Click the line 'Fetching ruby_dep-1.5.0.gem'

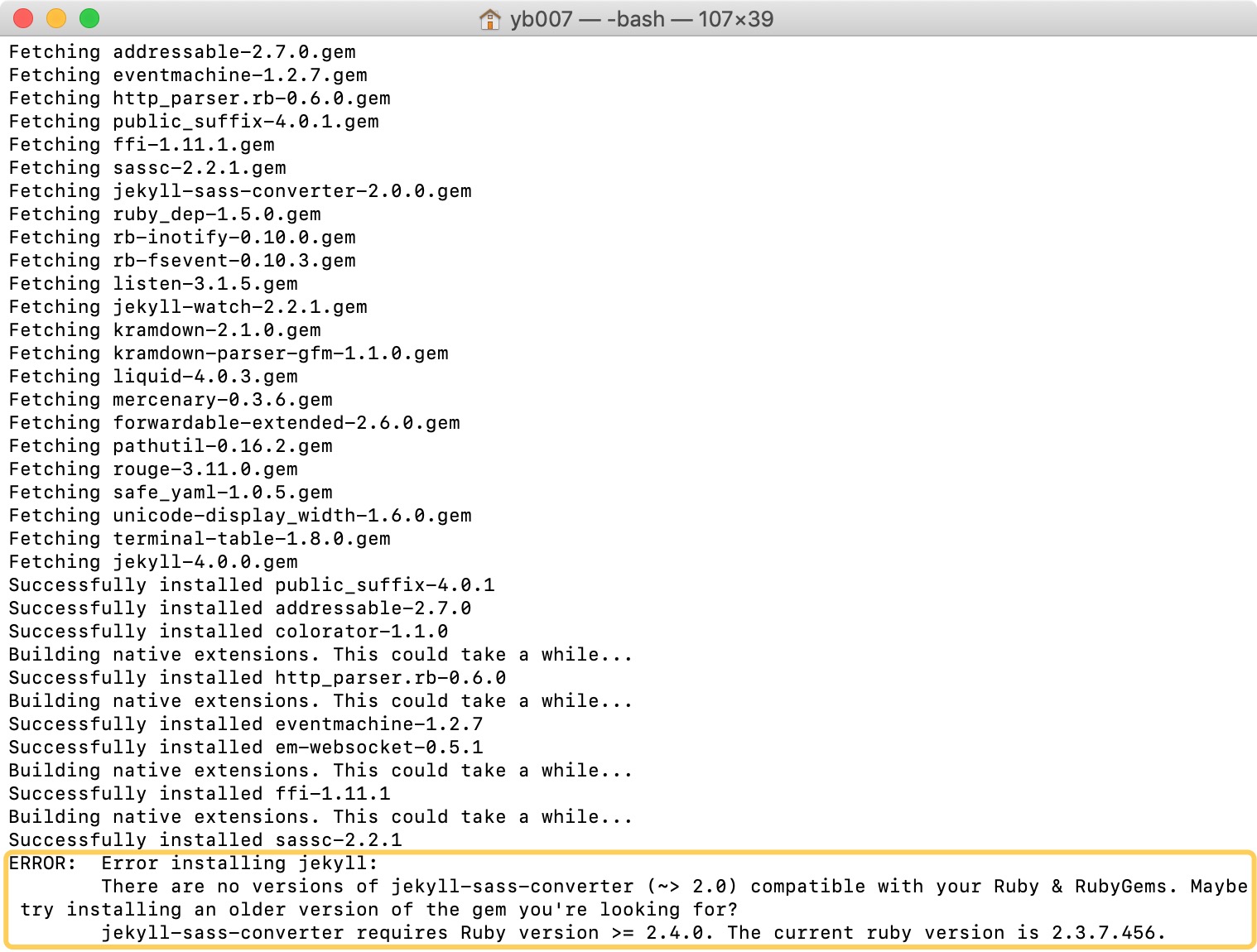pos(165,214)
